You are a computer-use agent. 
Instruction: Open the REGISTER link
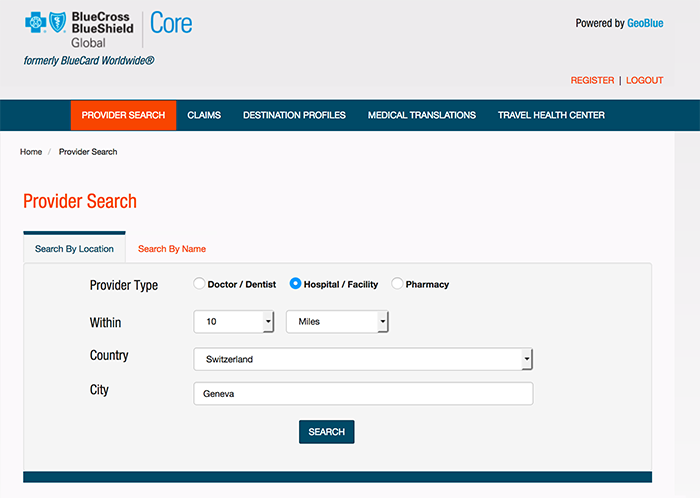[x=592, y=80]
